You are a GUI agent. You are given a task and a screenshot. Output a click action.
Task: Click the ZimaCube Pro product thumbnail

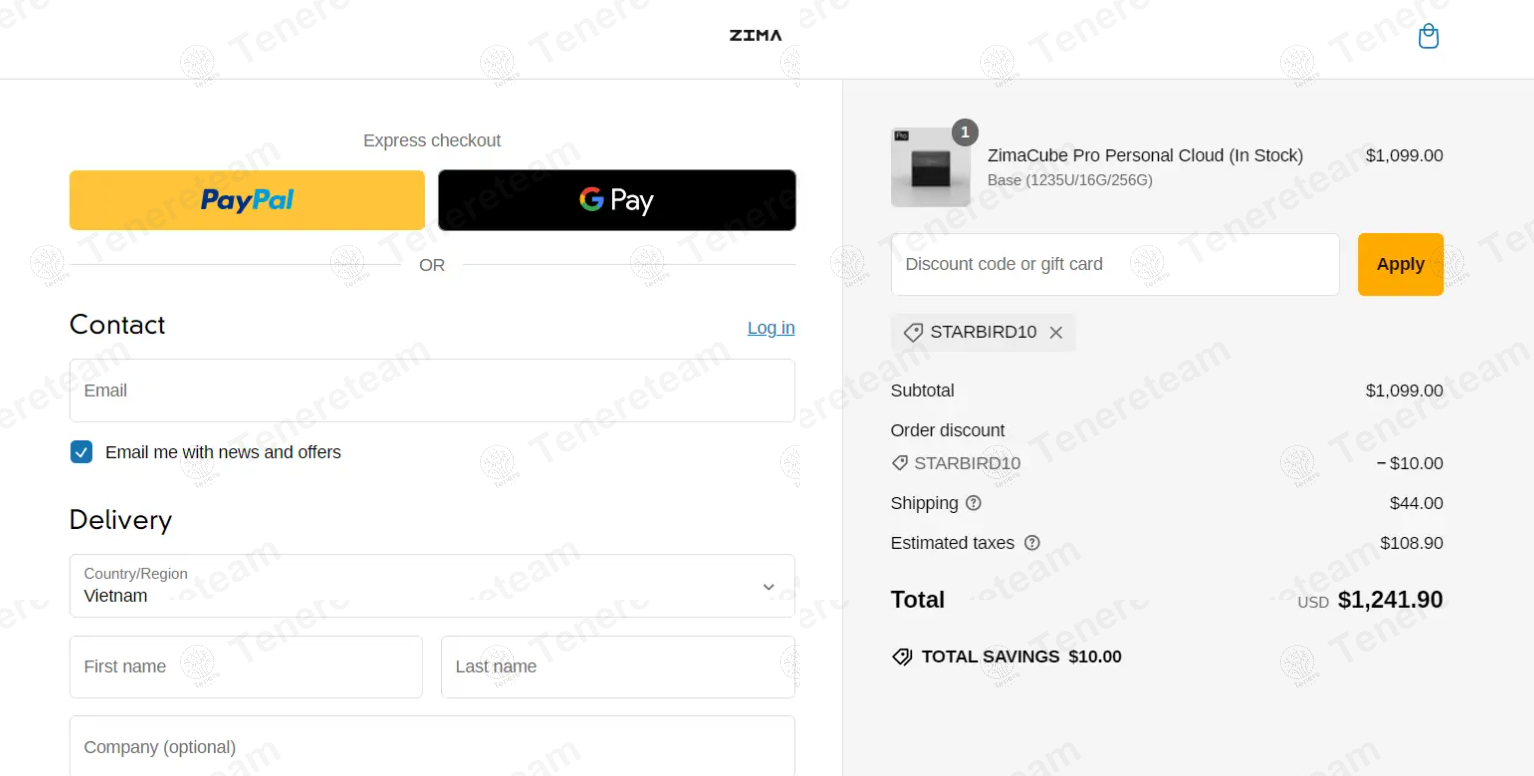[x=930, y=167]
